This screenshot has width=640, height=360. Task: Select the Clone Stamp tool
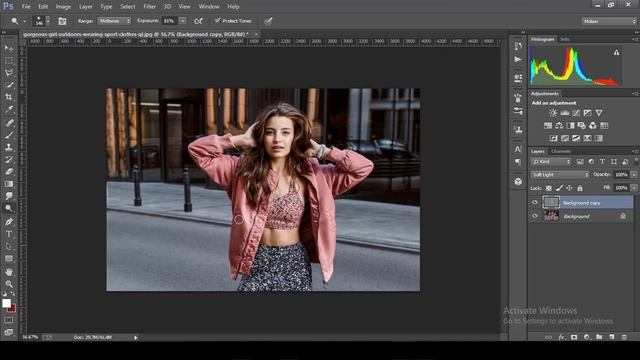(x=9, y=147)
